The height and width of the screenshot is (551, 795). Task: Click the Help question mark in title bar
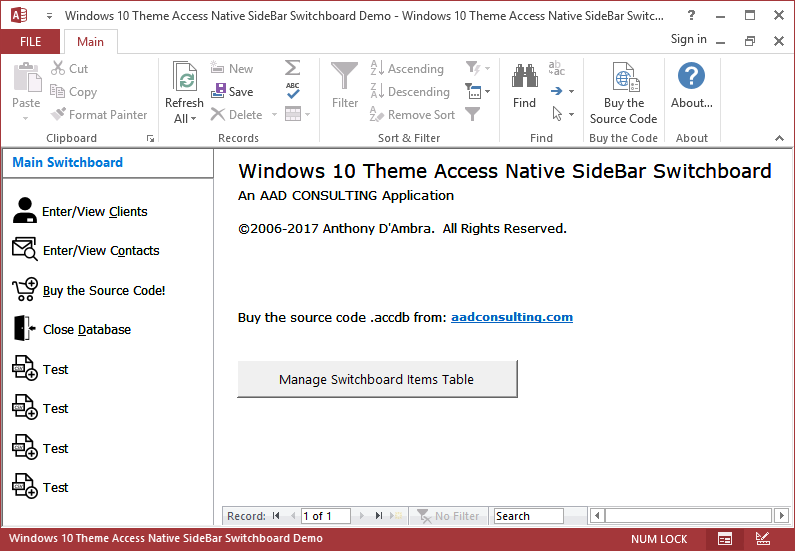coord(692,16)
